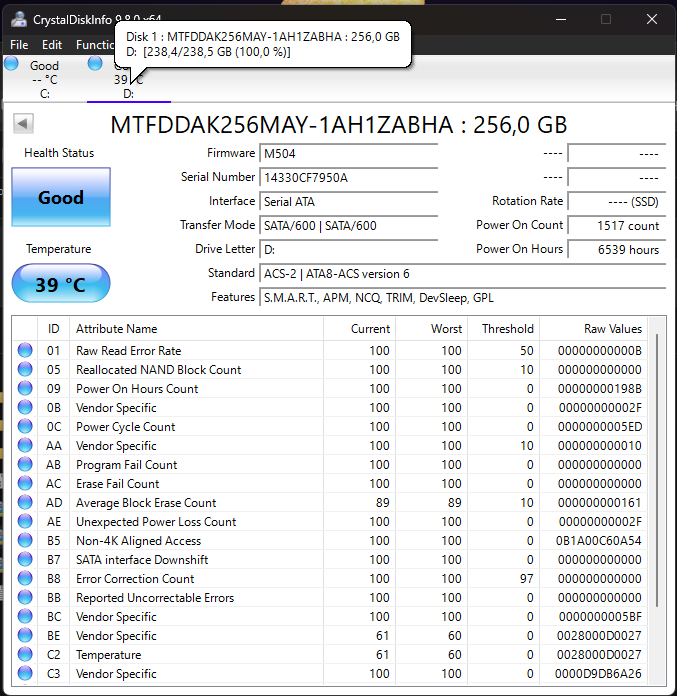Click the status orb for SATA interface Downshift
This screenshot has width=677, height=696.
(25, 559)
